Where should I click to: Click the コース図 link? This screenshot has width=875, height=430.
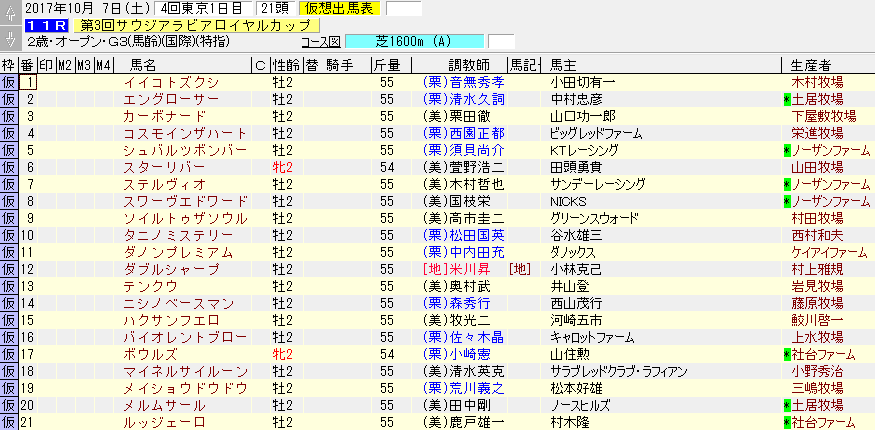coord(320,42)
